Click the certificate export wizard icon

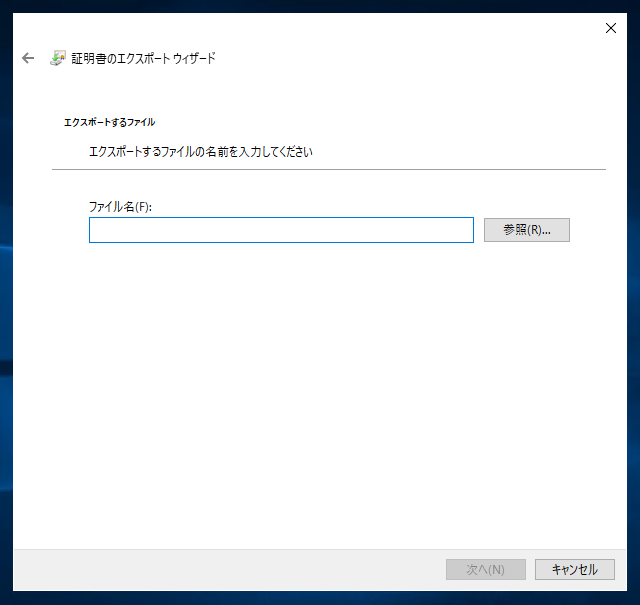(x=58, y=58)
